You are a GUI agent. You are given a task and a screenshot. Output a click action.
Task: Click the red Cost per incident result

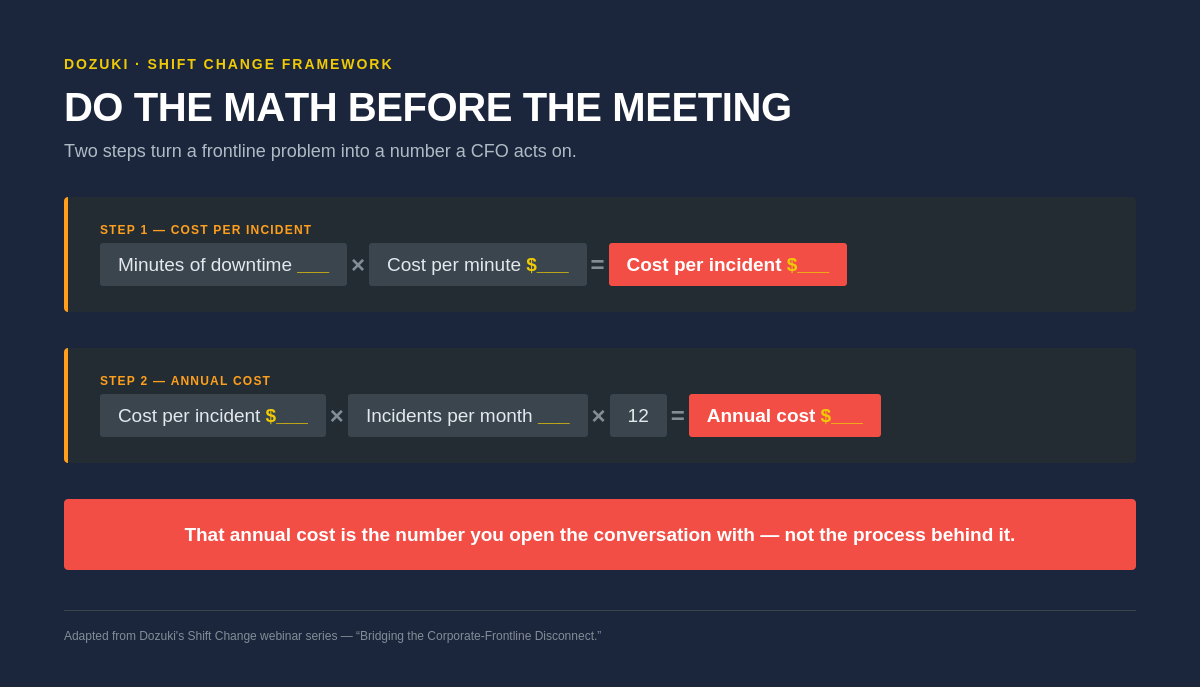click(x=728, y=265)
